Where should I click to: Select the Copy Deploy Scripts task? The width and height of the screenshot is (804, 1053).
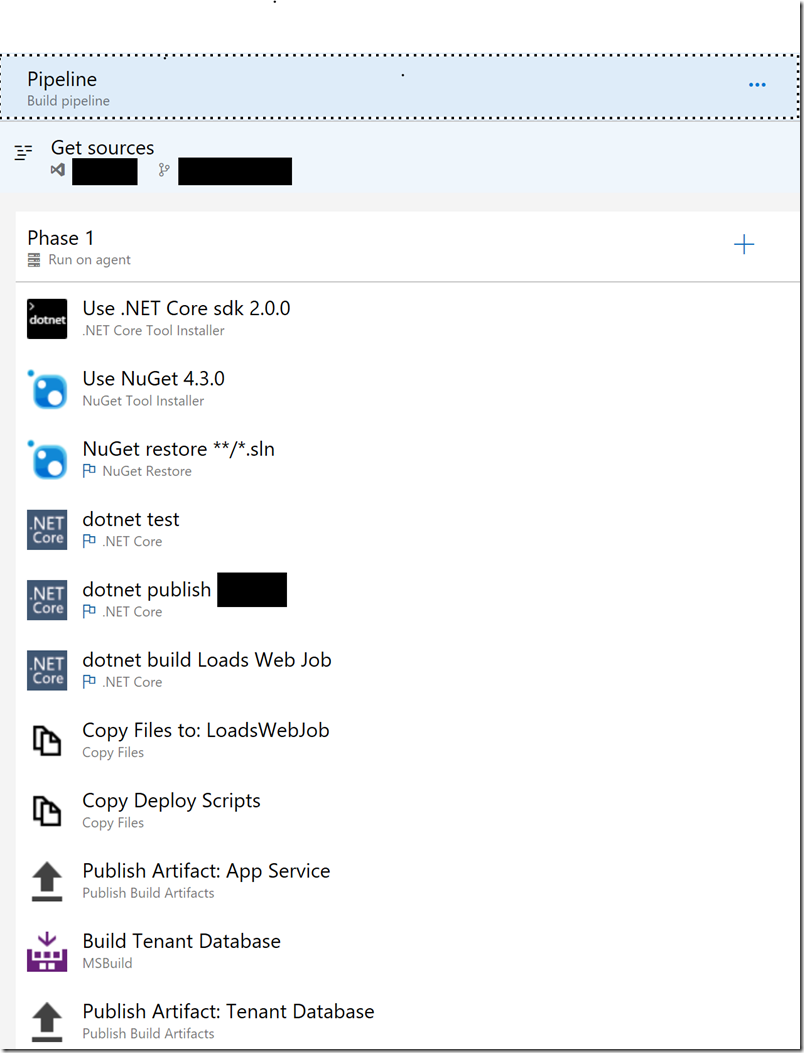(x=171, y=800)
